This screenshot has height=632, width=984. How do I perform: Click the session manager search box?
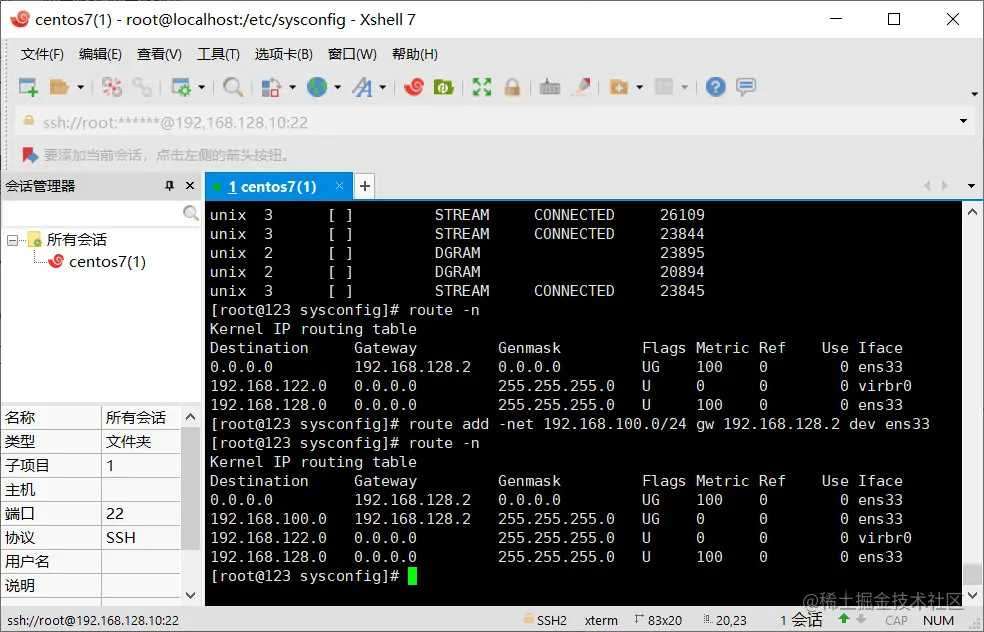coord(92,213)
